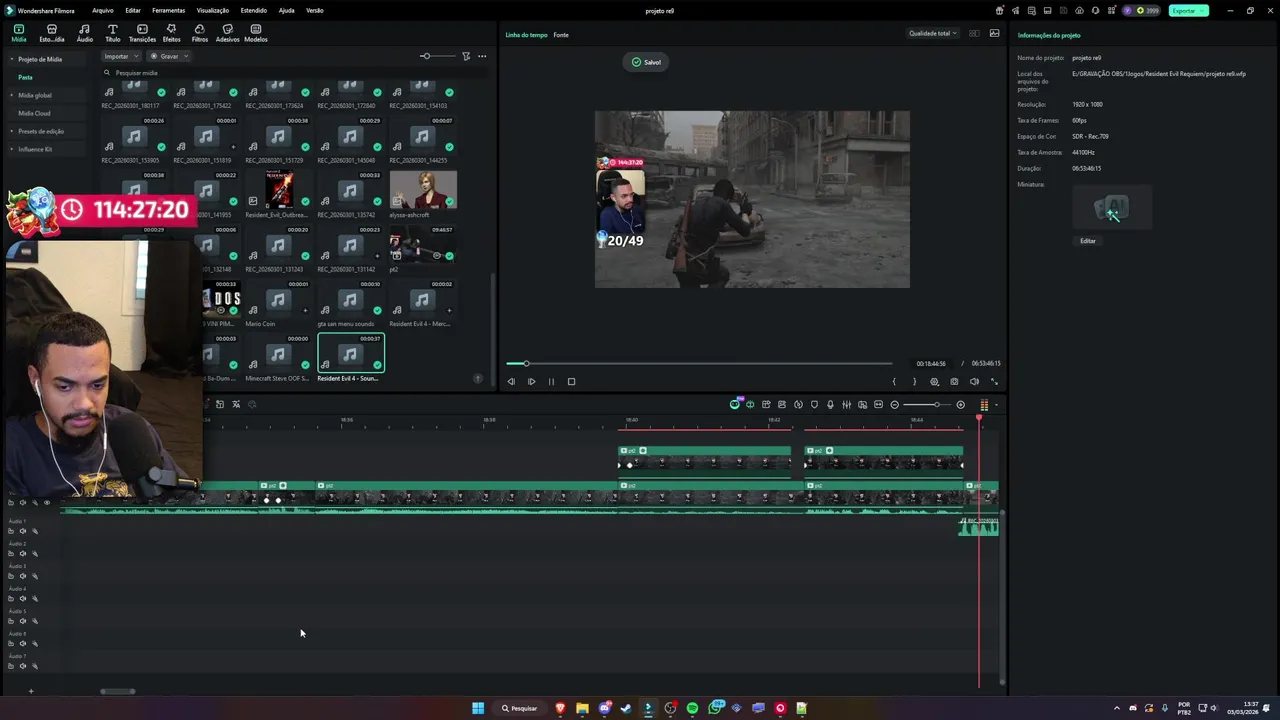Open the Qualidade total dropdown
This screenshot has width=1280, height=720.
click(x=932, y=33)
